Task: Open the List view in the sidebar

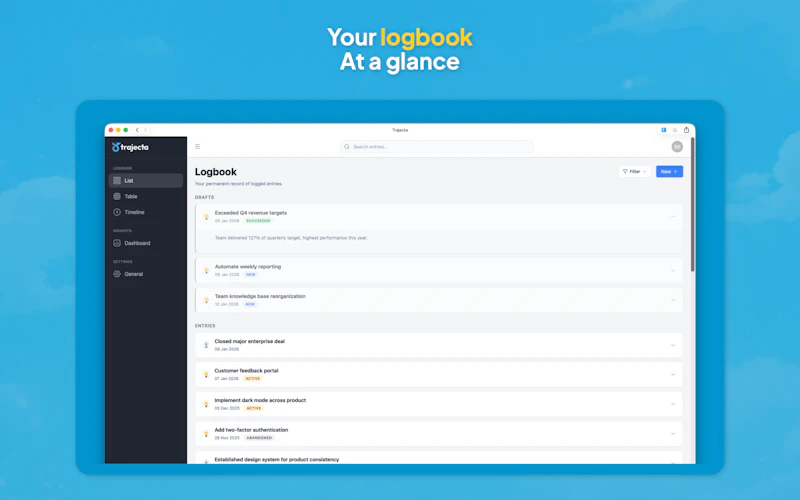Action: pyautogui.click(x=146, y=181)
